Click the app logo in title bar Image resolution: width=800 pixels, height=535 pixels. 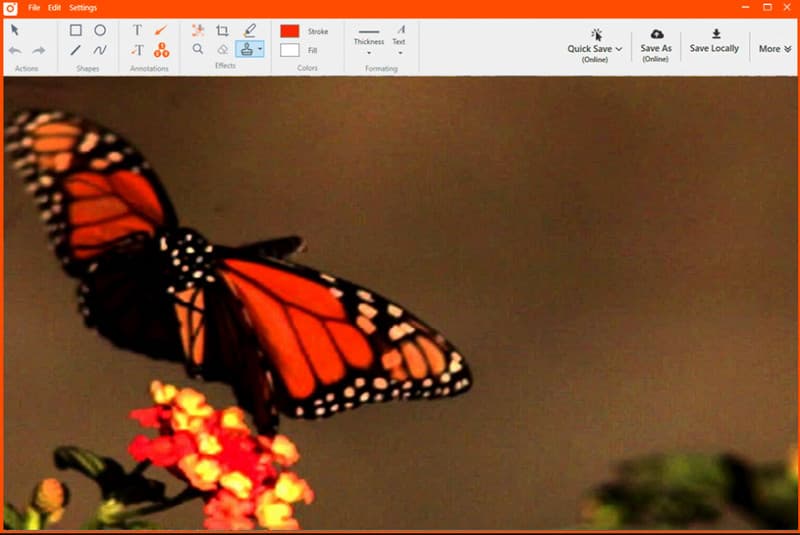point(10,8)
